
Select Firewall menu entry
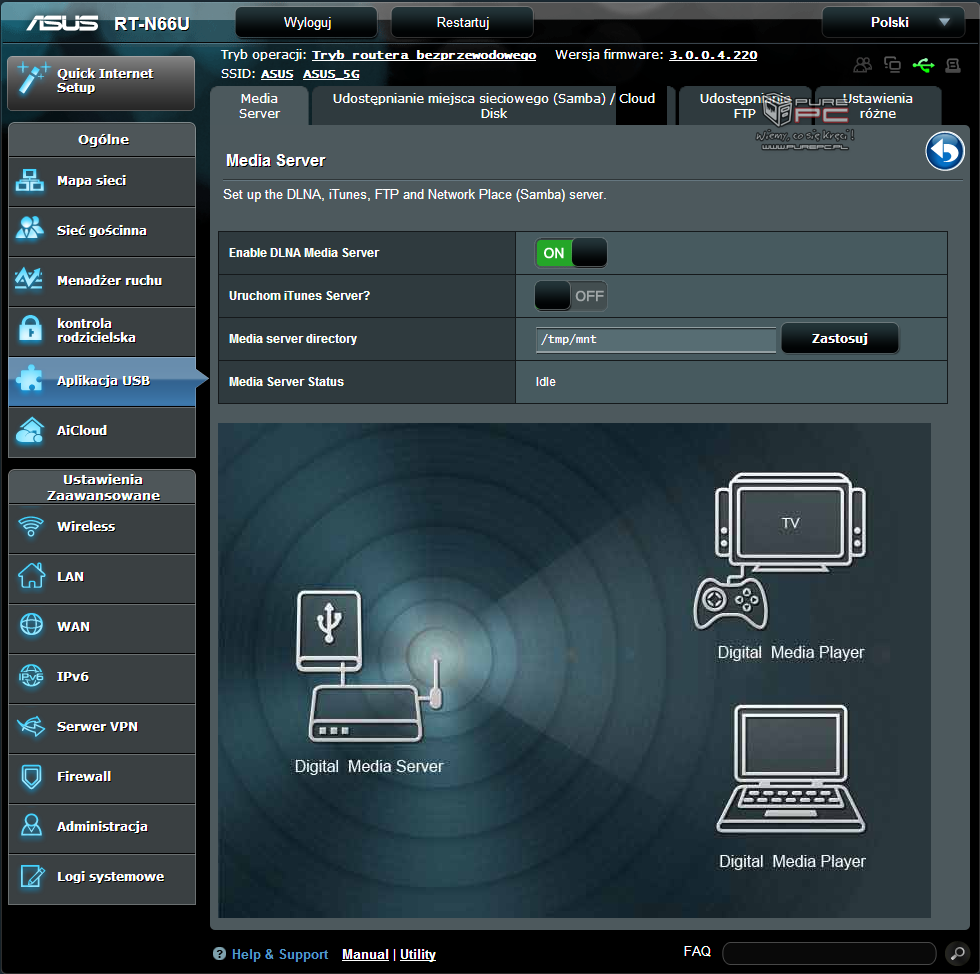[x=102, y=777]
